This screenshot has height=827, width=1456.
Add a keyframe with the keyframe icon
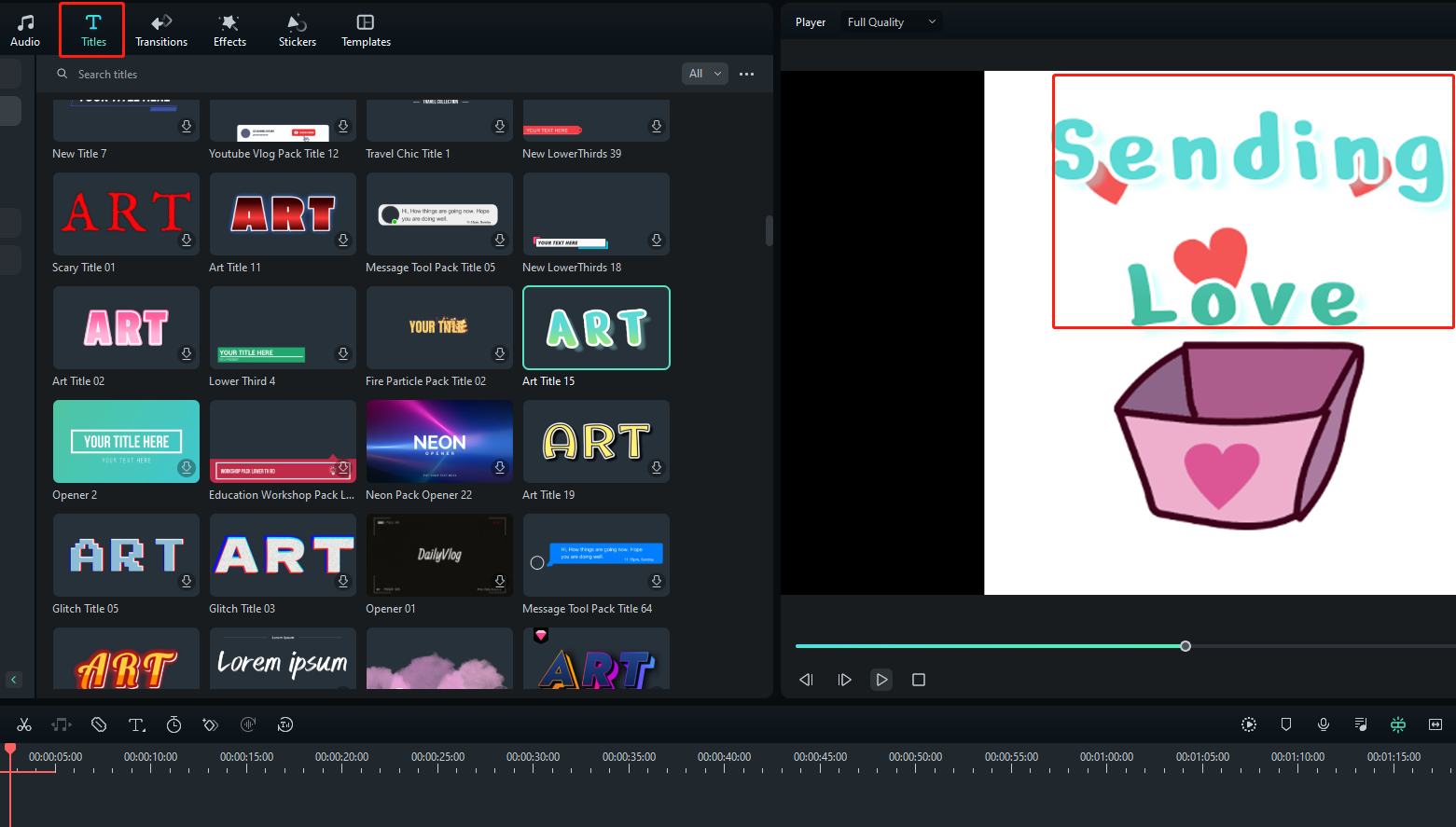211,724
